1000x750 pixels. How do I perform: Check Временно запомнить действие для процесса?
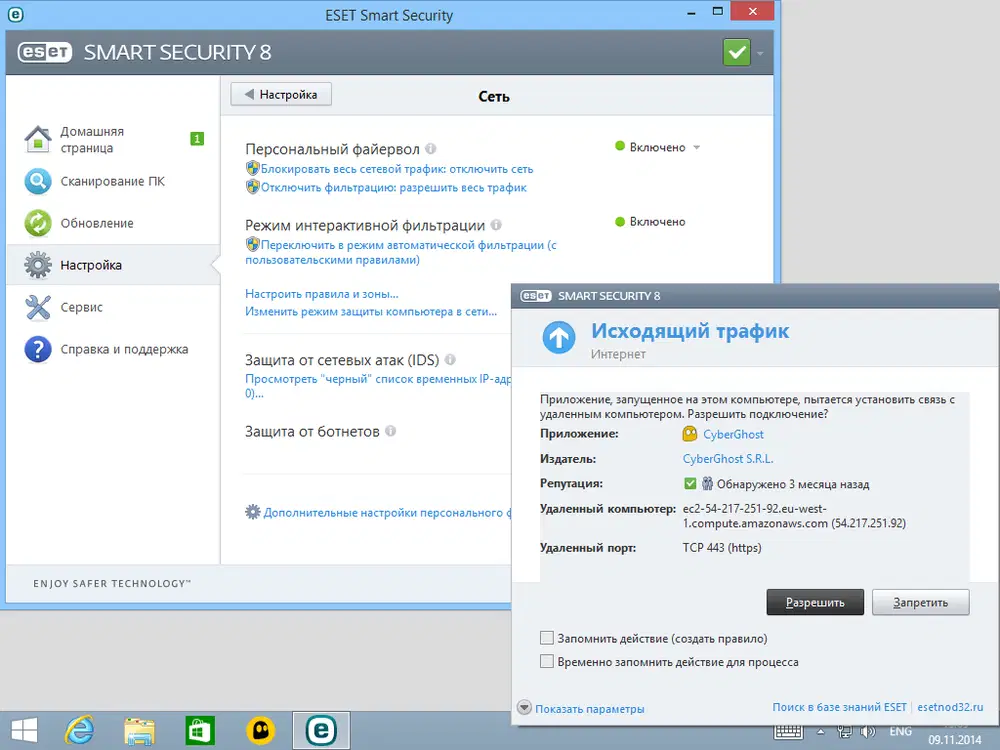(547, 661)
